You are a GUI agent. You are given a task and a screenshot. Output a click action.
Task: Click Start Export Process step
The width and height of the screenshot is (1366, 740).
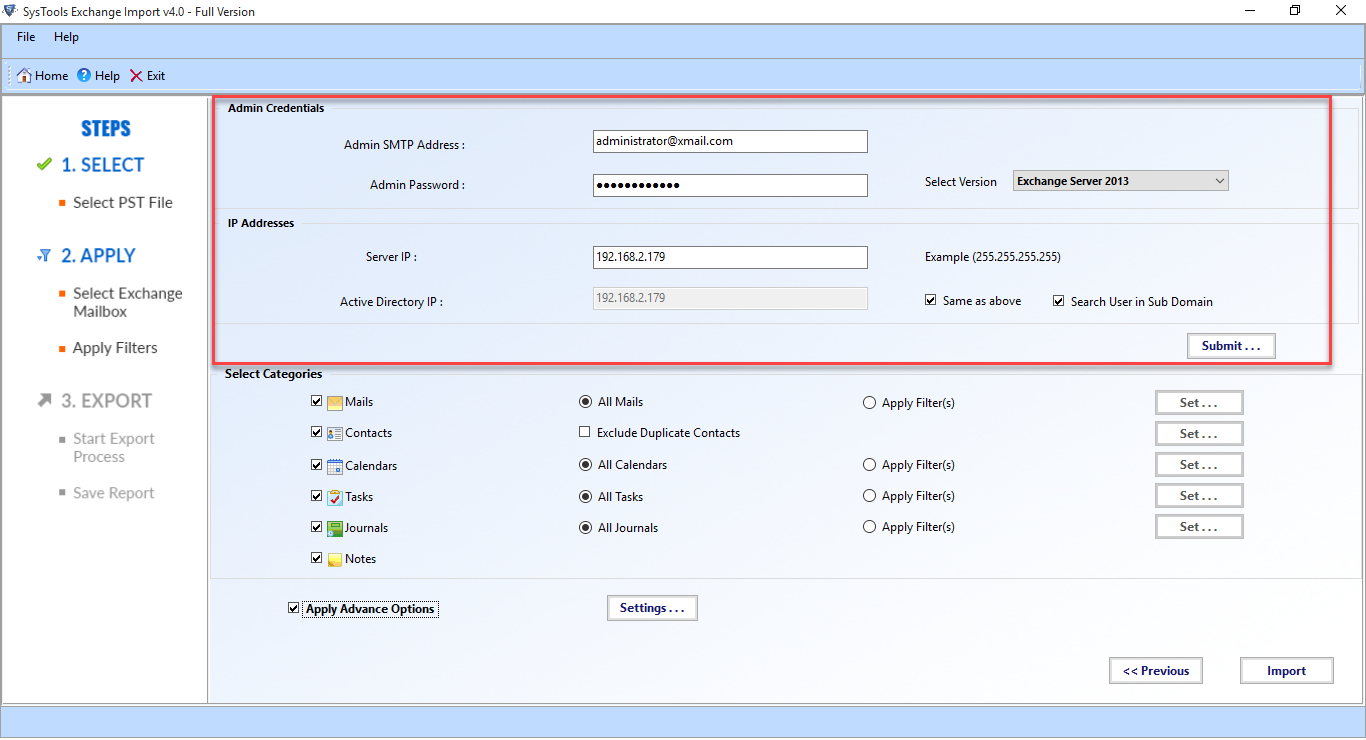tap(113, 447)
